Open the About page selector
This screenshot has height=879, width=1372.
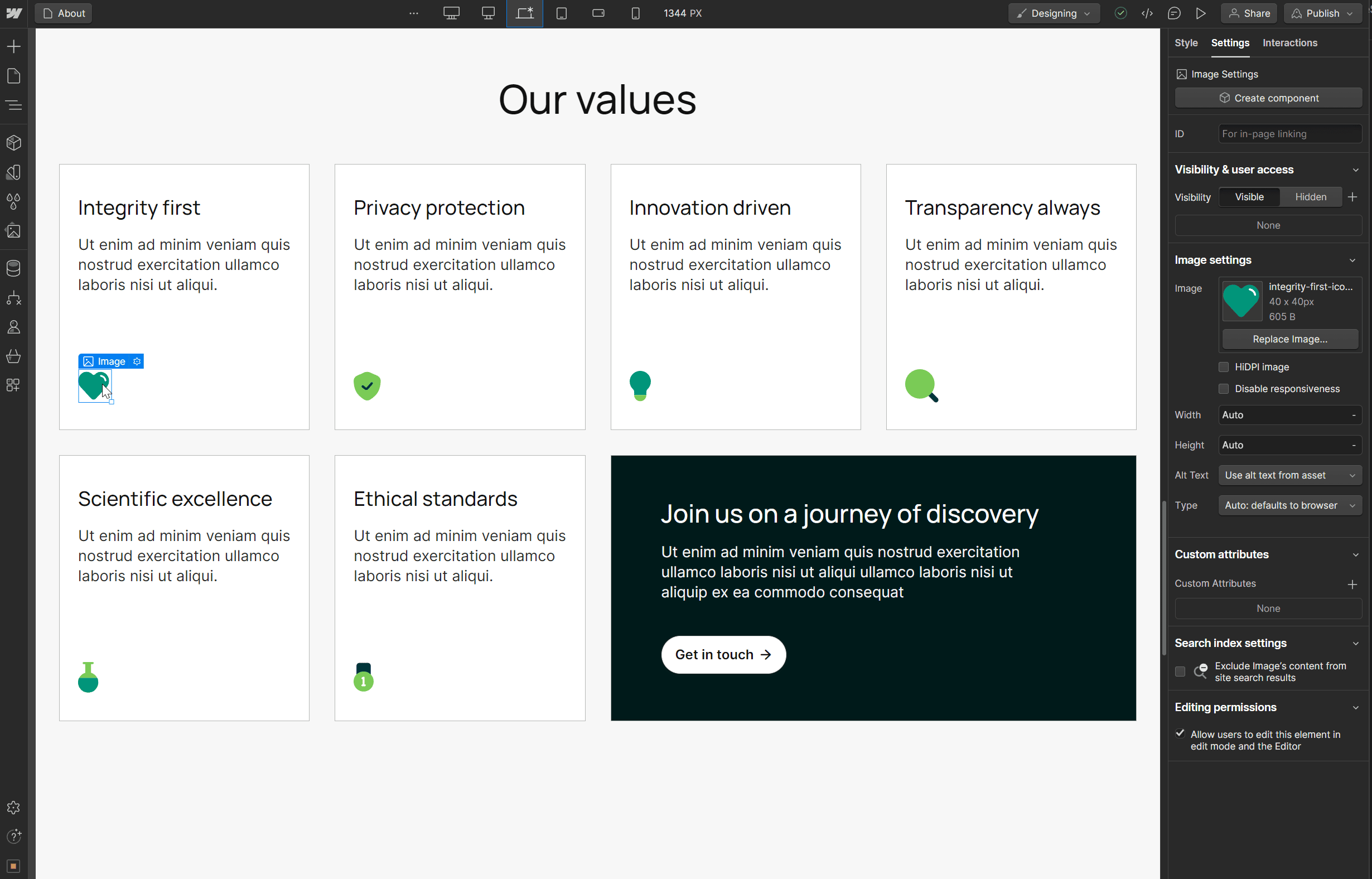point(64,13)
